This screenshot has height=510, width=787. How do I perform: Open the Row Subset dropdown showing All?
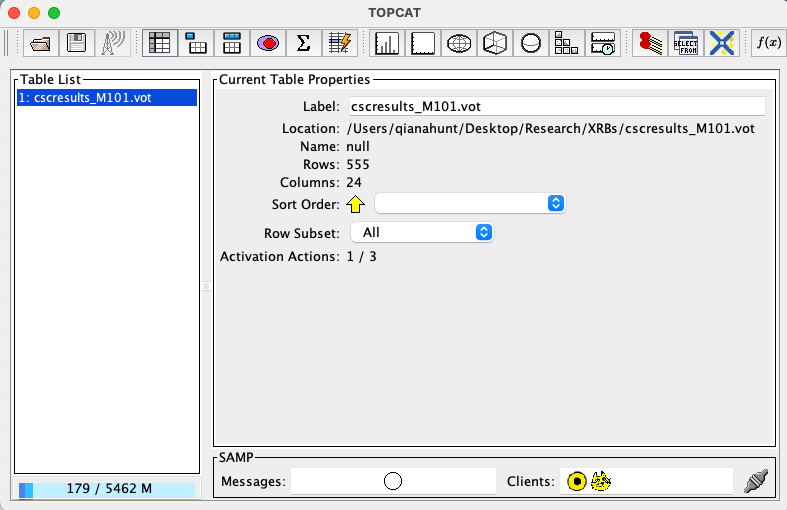(422, 232)
